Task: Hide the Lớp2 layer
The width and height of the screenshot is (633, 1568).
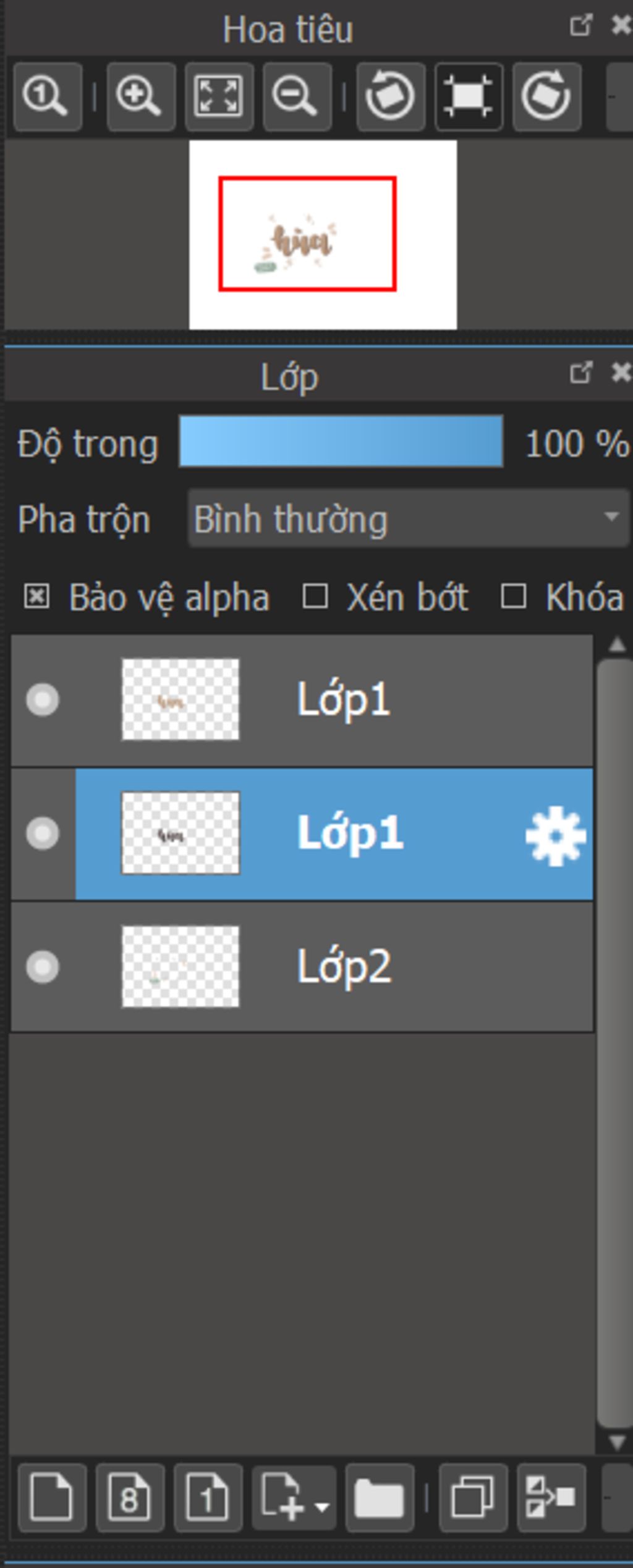Action: (x=43, y=967)
